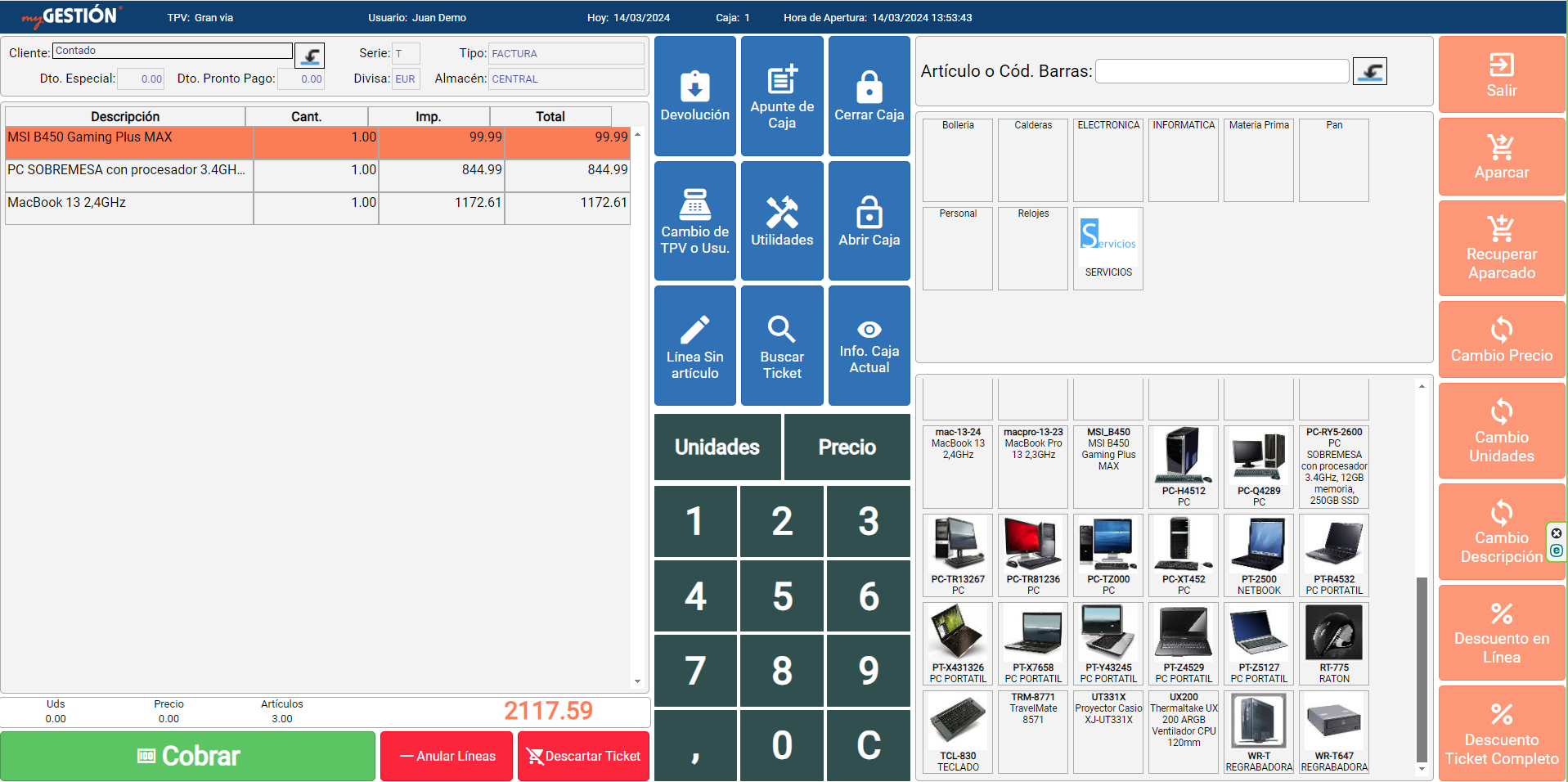The width and height of the screenshot is (1568, 782).
Task: Select the Calderas category
Action: point(1033,160)
